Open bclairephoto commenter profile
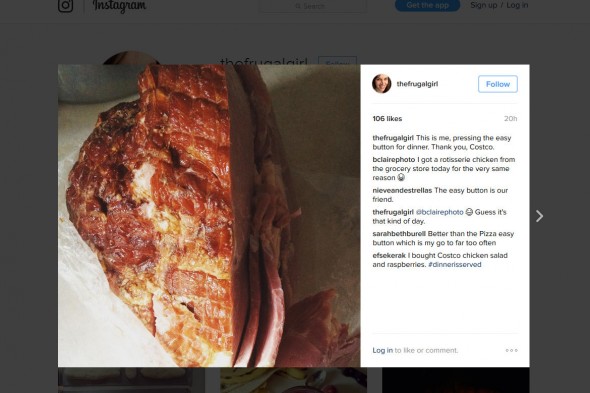Viewport: 590px width, 393px height. pos(394,160)
